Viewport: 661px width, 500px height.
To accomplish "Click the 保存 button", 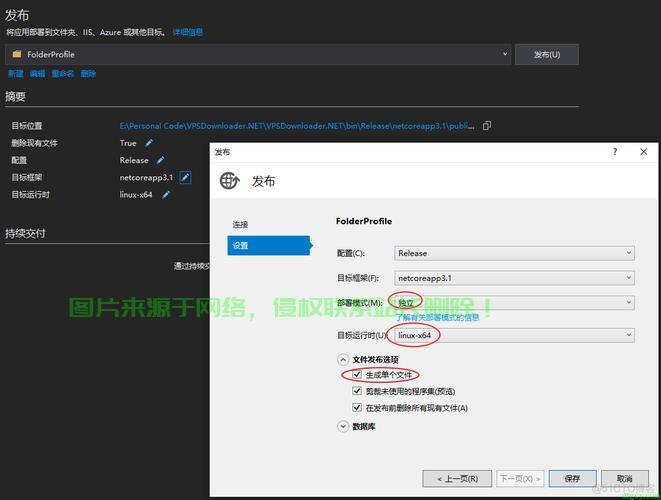I will coord(573,478).
